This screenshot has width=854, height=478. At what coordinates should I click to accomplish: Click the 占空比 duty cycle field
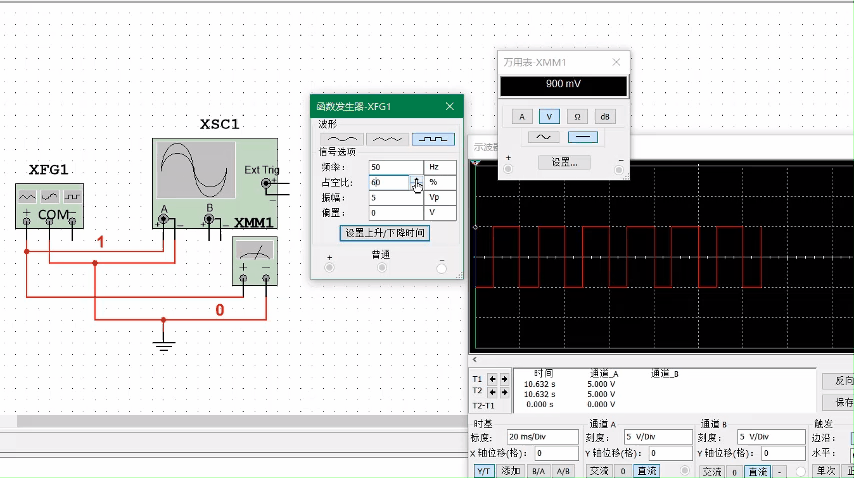pyautogui.click(x=389, y=182)
